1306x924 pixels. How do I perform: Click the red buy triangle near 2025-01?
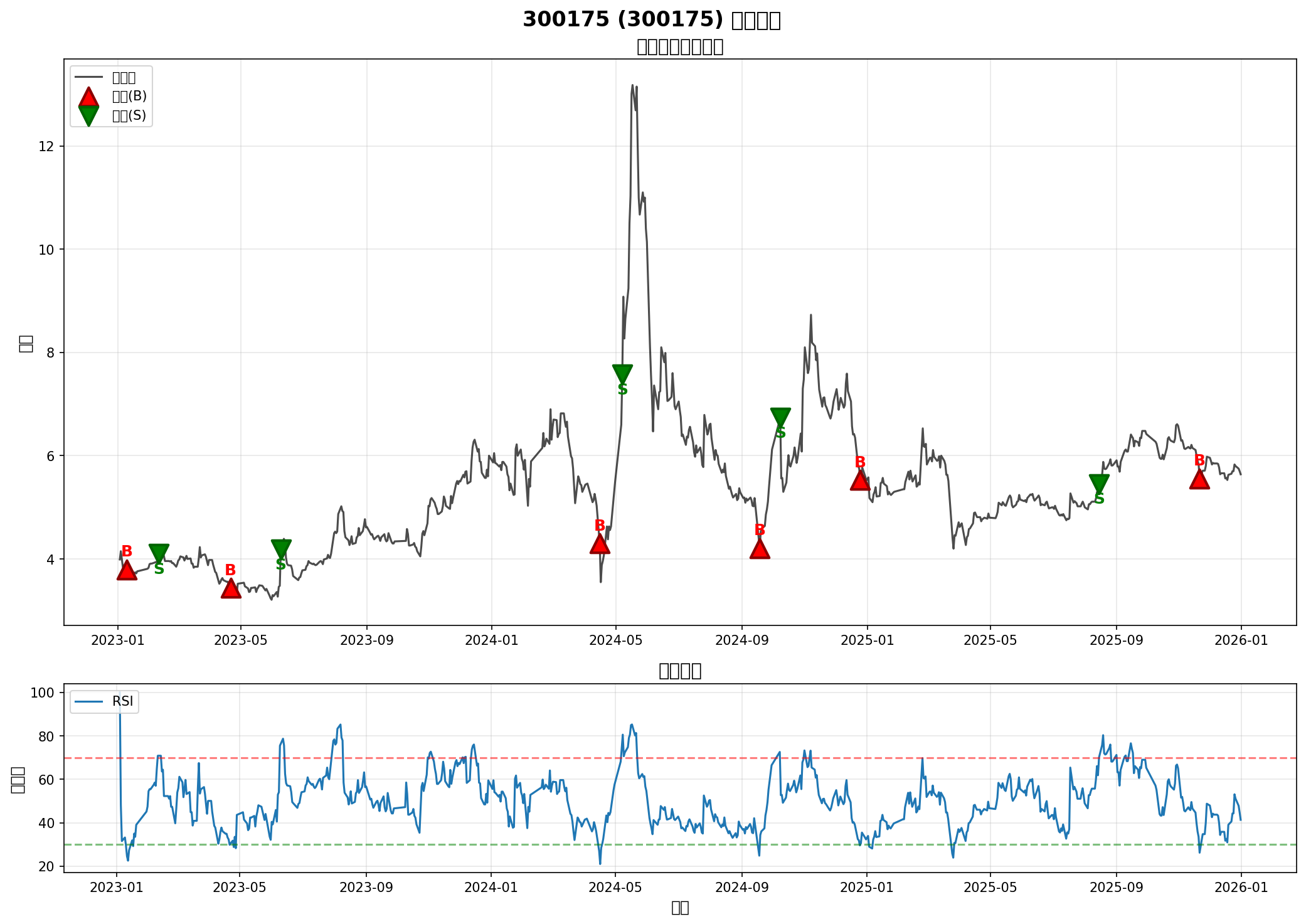coord(860,481)
